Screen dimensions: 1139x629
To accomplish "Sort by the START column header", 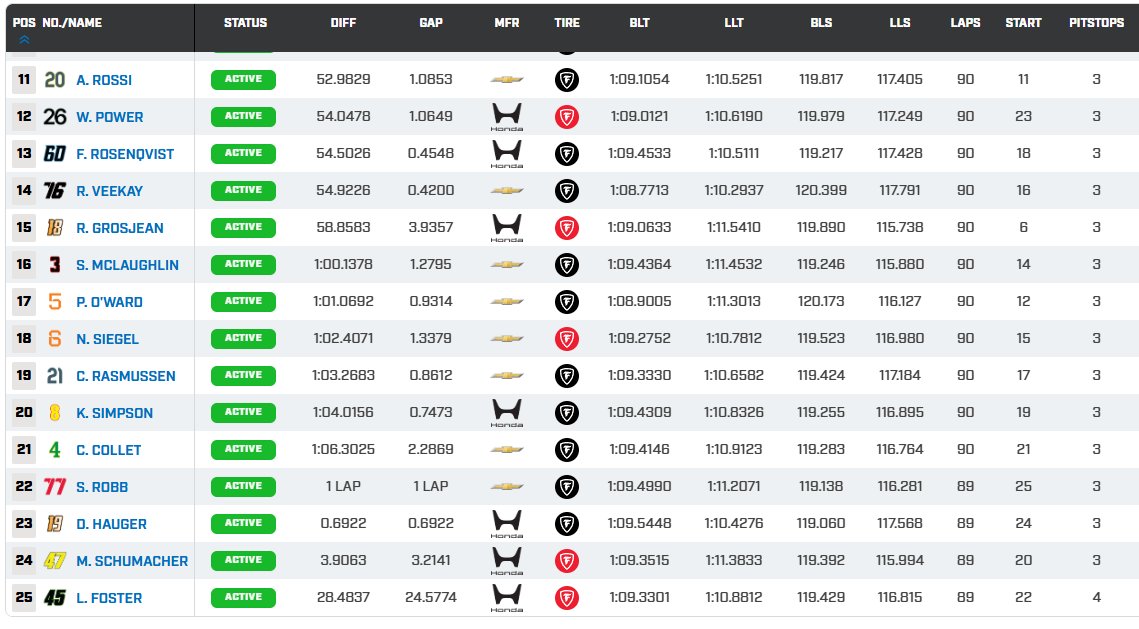I will (x=1023, y=23).
